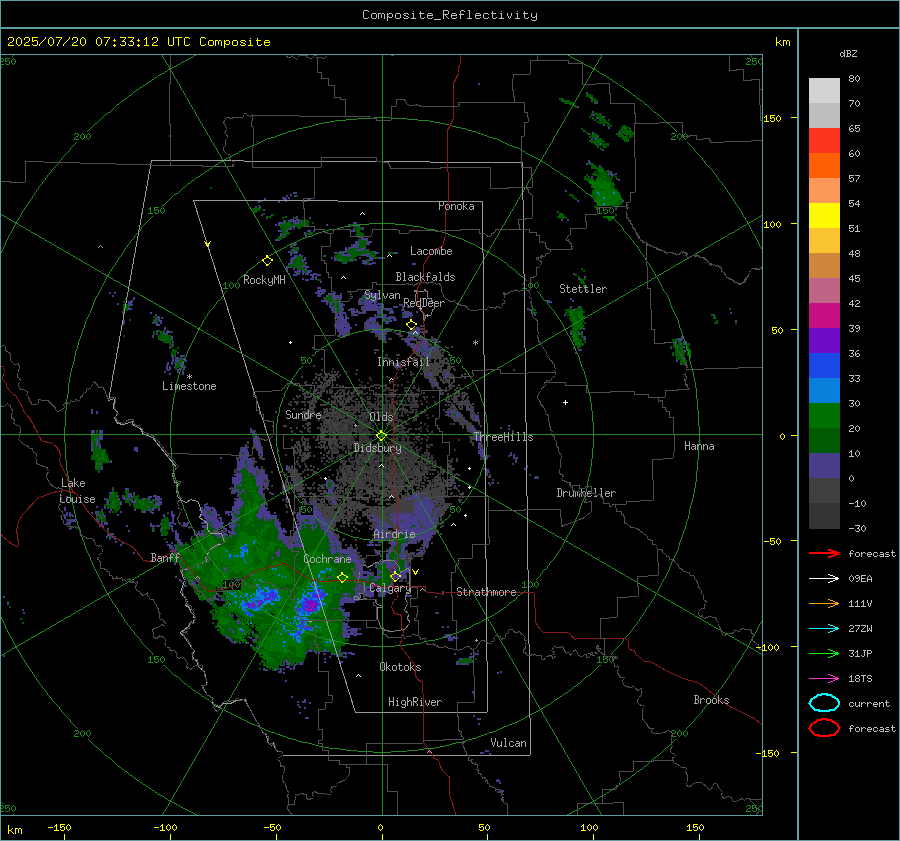Click the -150 tick on the bottom axis
900x841 pixels.
coord(59,828)
